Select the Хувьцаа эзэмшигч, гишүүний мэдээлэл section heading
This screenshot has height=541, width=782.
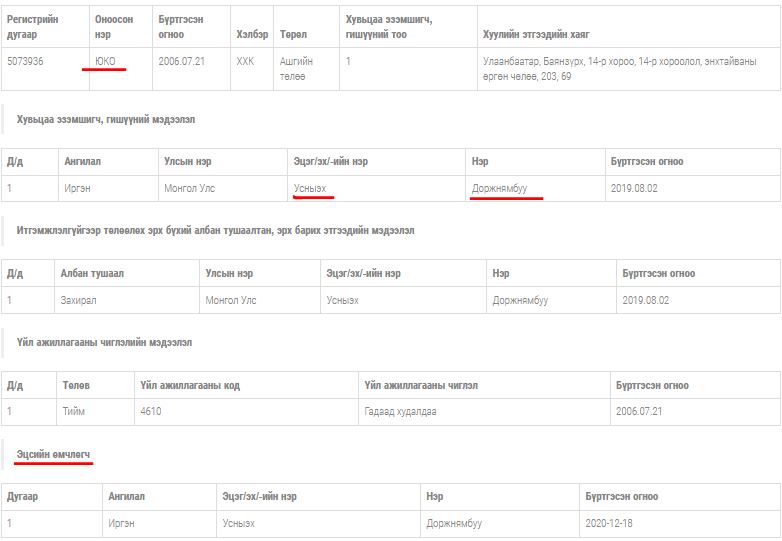[106, 119]
